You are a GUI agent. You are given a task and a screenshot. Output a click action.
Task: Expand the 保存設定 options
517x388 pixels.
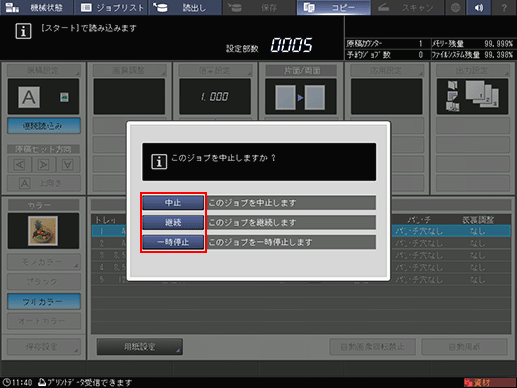pos(44,347)
